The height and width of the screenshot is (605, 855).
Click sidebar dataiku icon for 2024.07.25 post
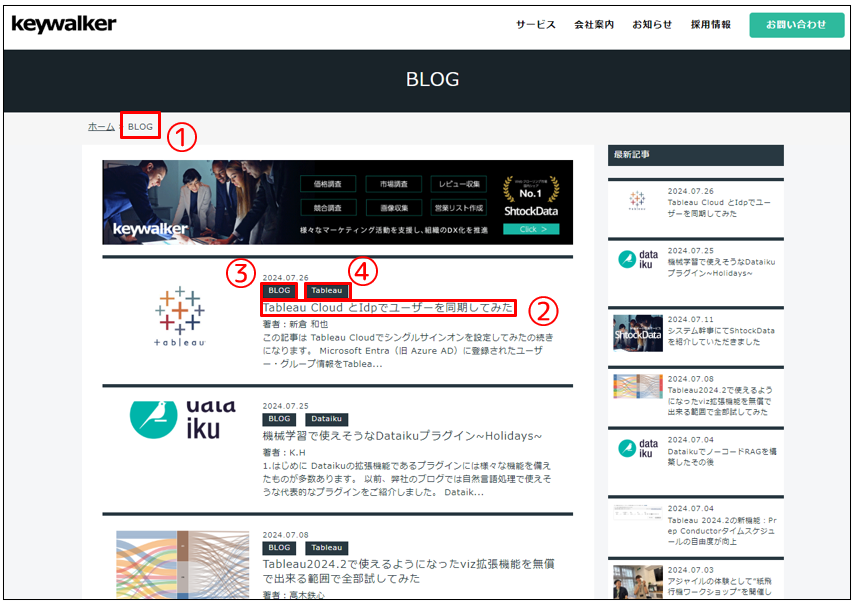coord(639,259)
